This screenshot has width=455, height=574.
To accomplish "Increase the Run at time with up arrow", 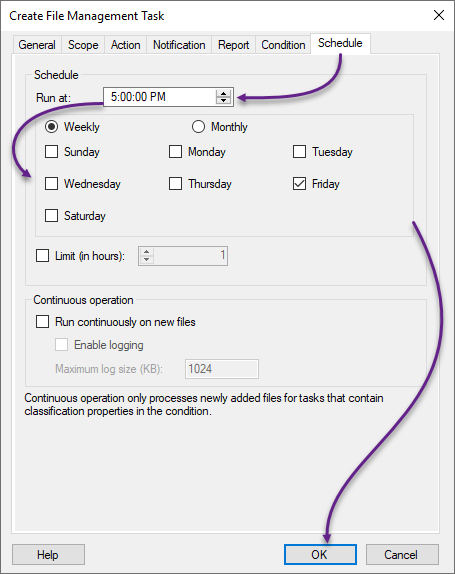I will point(223,93).
